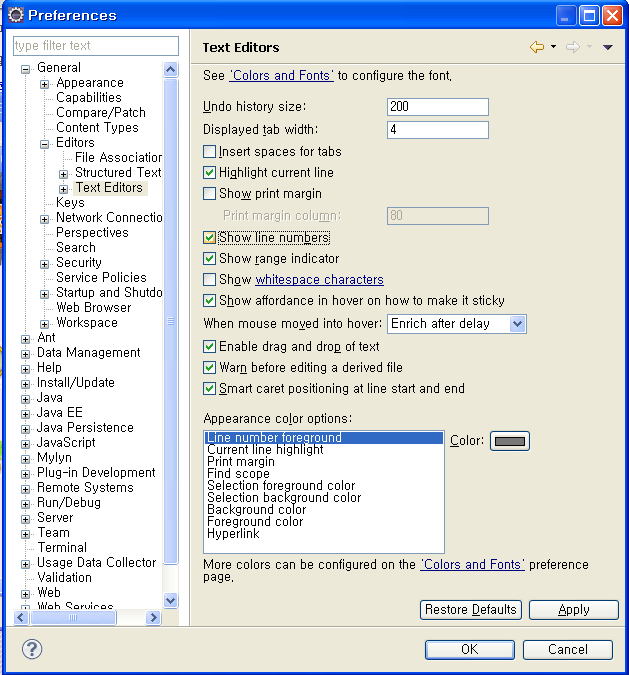Screen dimensions: 629x675
Task: Click the Restore Defaults button
Action: (471, 609)
